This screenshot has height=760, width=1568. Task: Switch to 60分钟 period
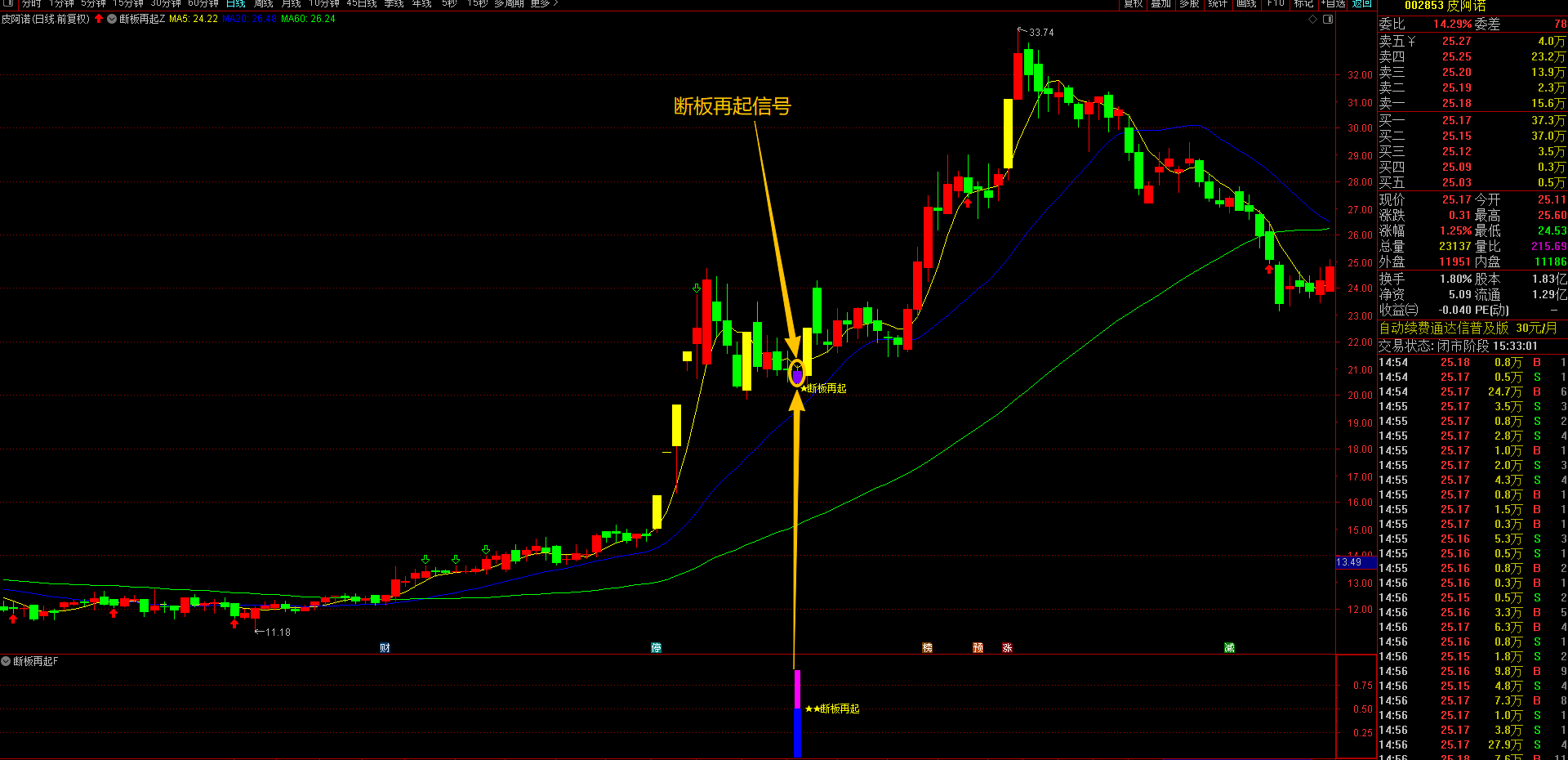pyautogui.click(x=203, y=3)
